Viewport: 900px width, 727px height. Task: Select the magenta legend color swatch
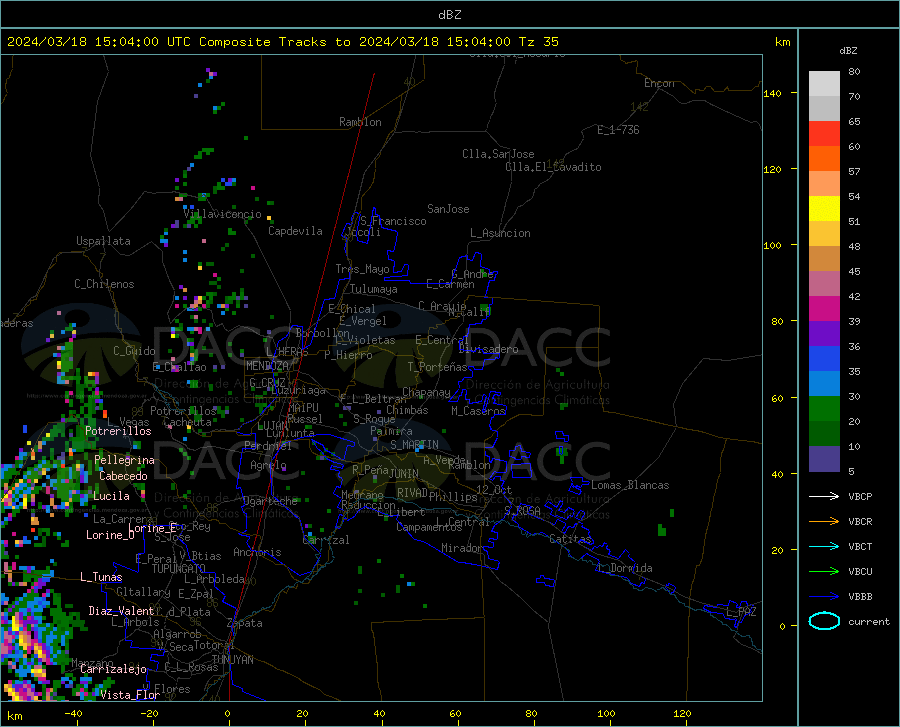click(x=824, y=309)
